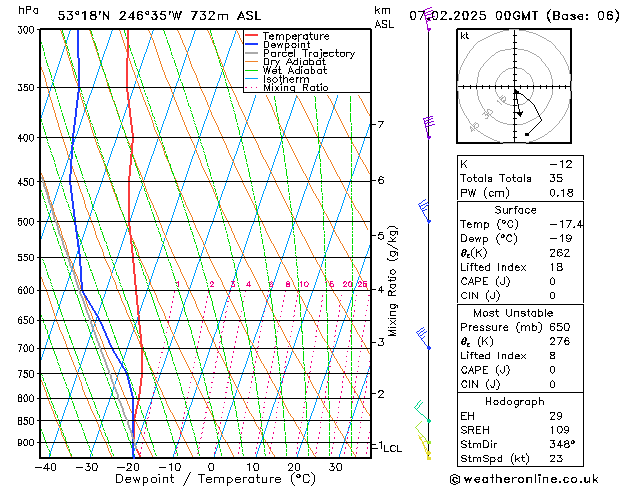Click the hodograph trace end square marker

tap(527, 134)
